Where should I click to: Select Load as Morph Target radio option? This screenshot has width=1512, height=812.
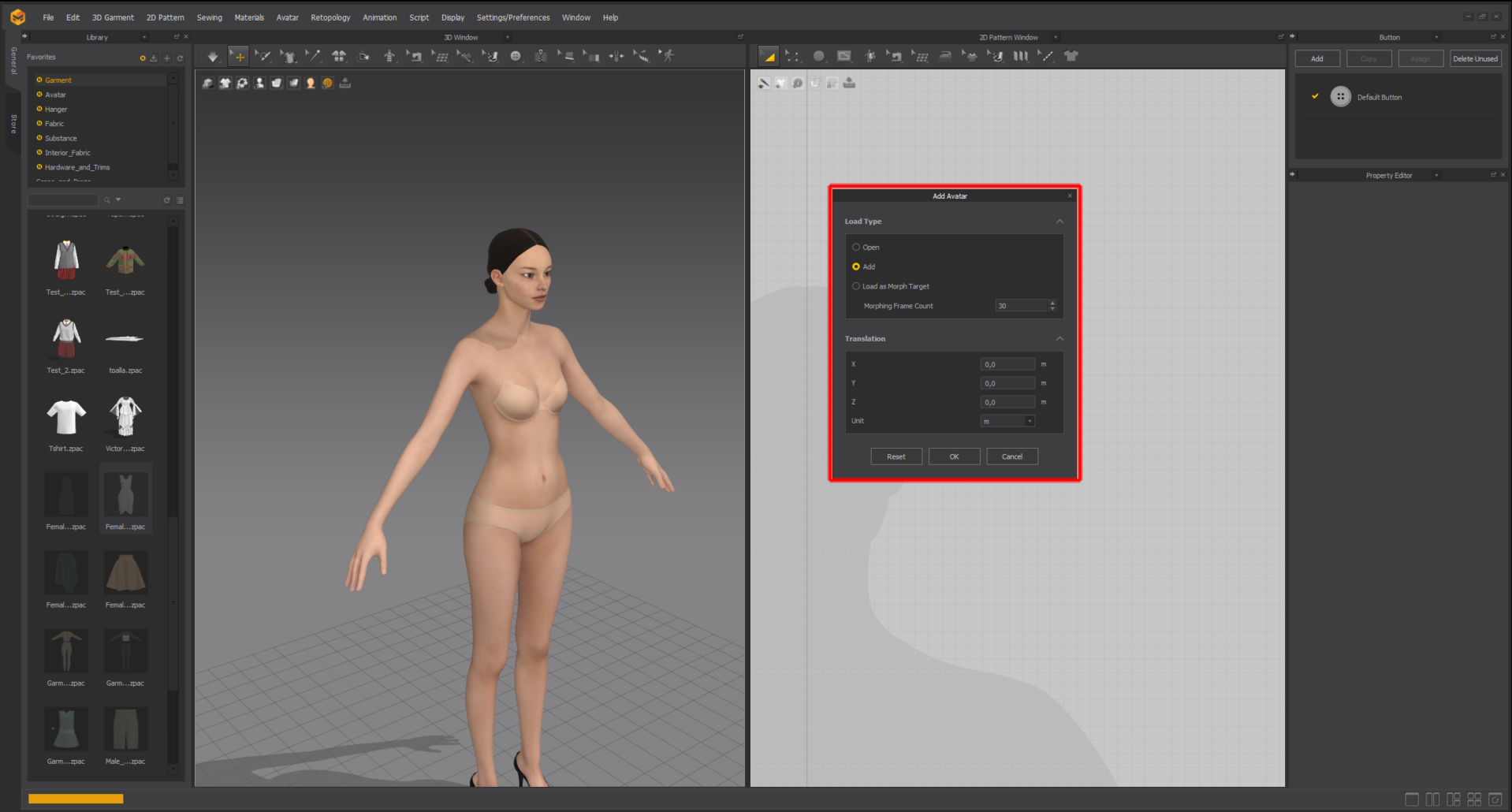[x=856, y=287]
